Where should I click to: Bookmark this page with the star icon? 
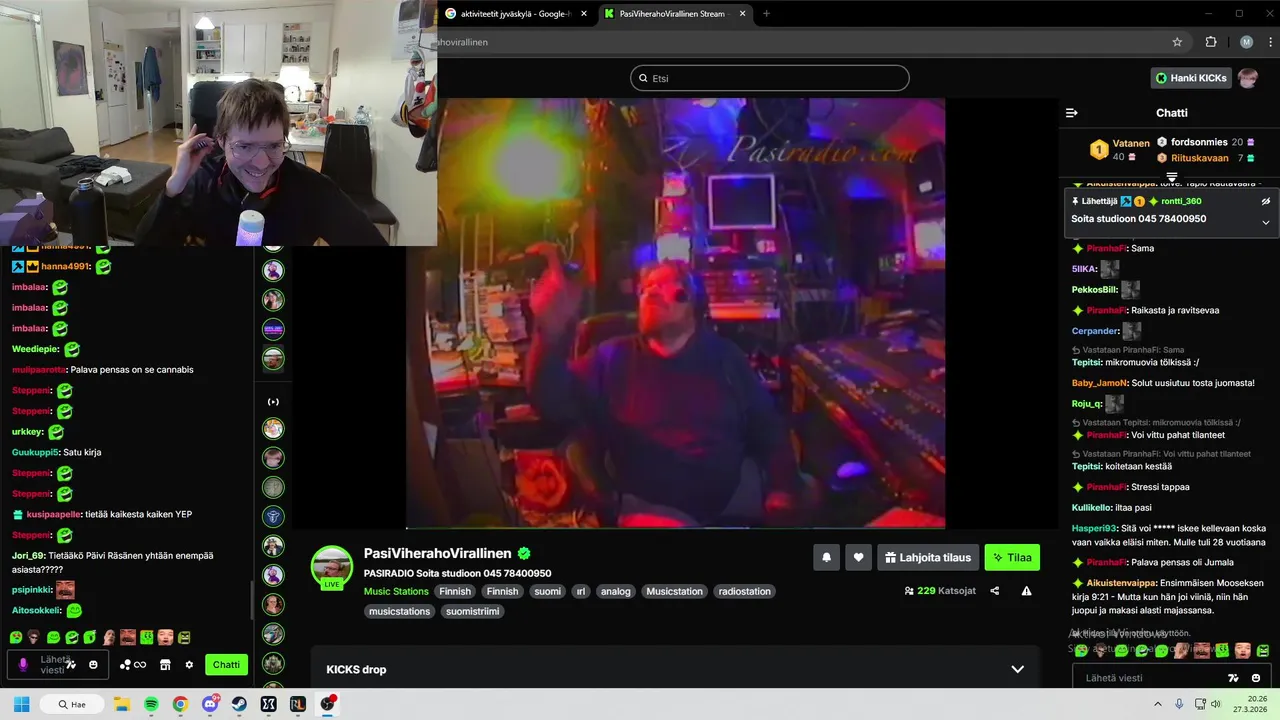coord(1177,42)
